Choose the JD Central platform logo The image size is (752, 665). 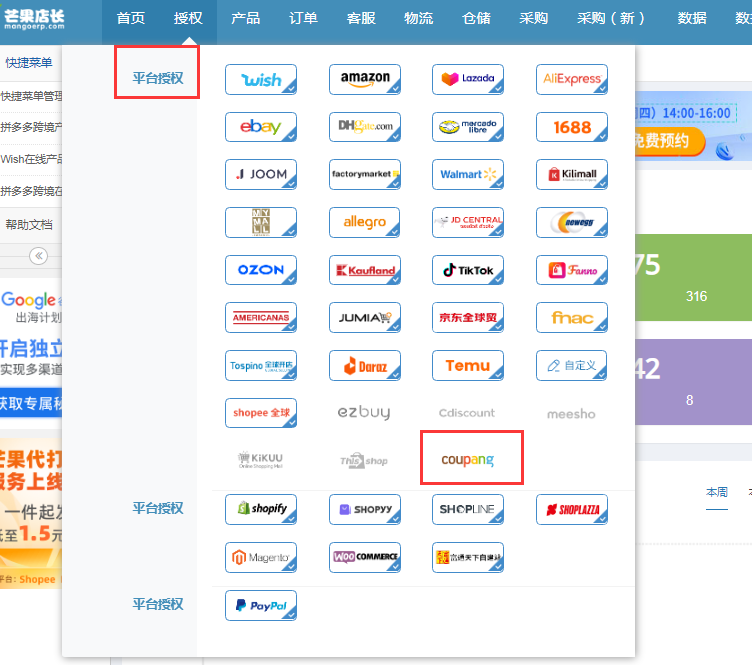468,222
